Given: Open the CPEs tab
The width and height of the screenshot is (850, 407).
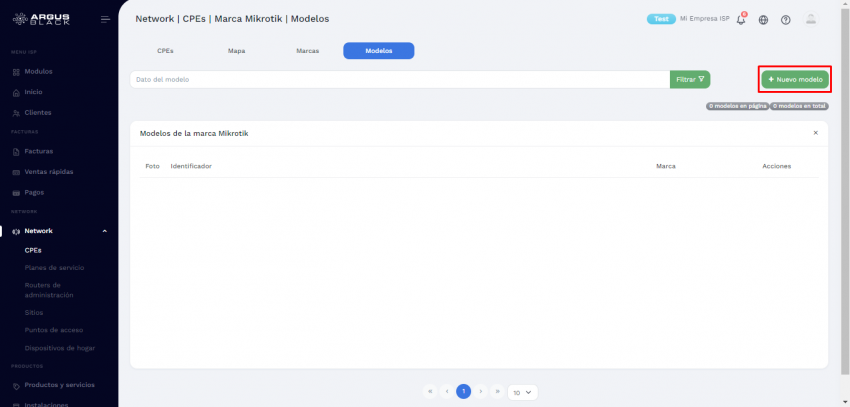Looking at the screenshot, I should pos(165,50).
